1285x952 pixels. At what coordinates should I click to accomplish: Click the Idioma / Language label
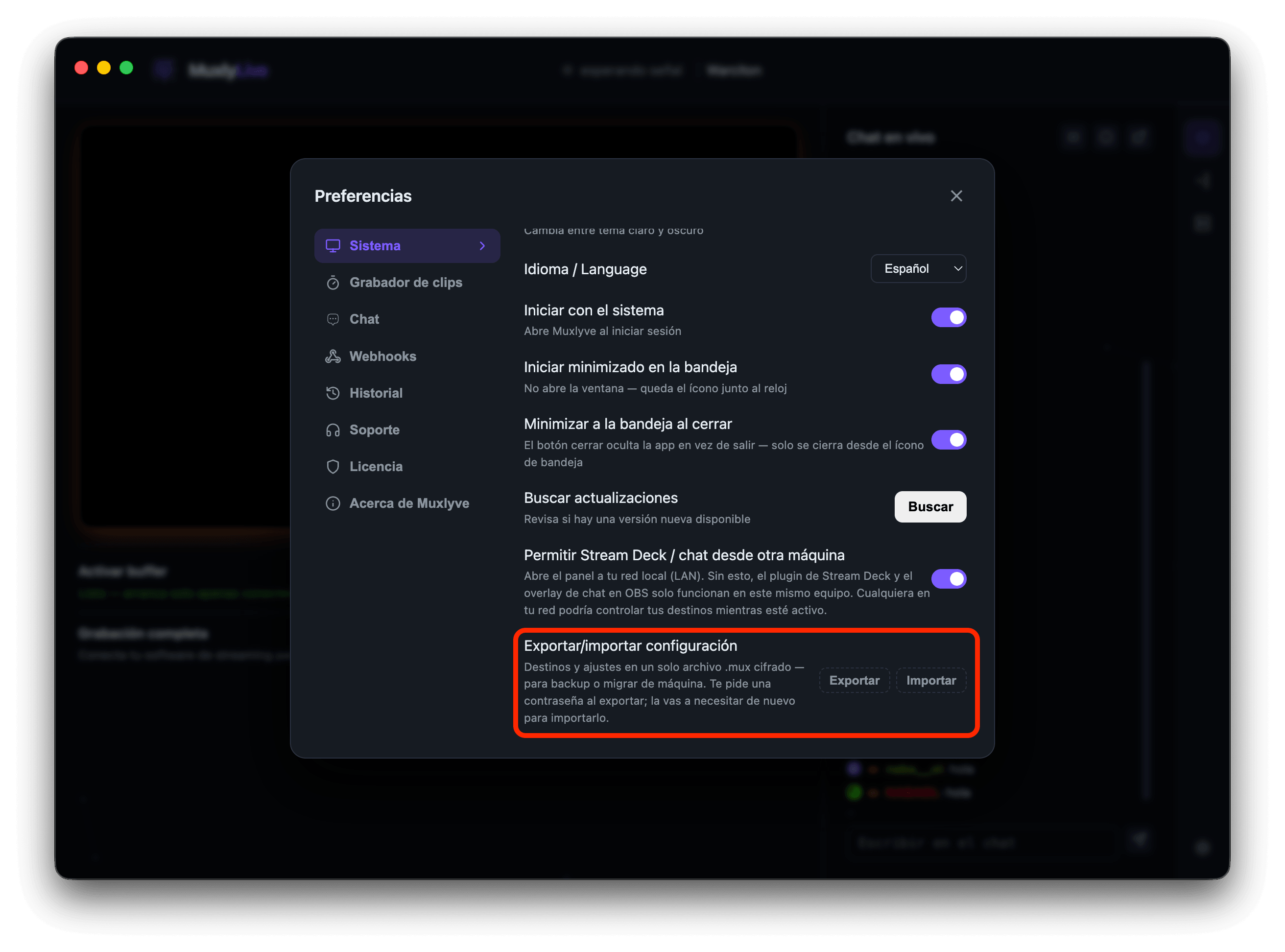[x=586, y=269]
